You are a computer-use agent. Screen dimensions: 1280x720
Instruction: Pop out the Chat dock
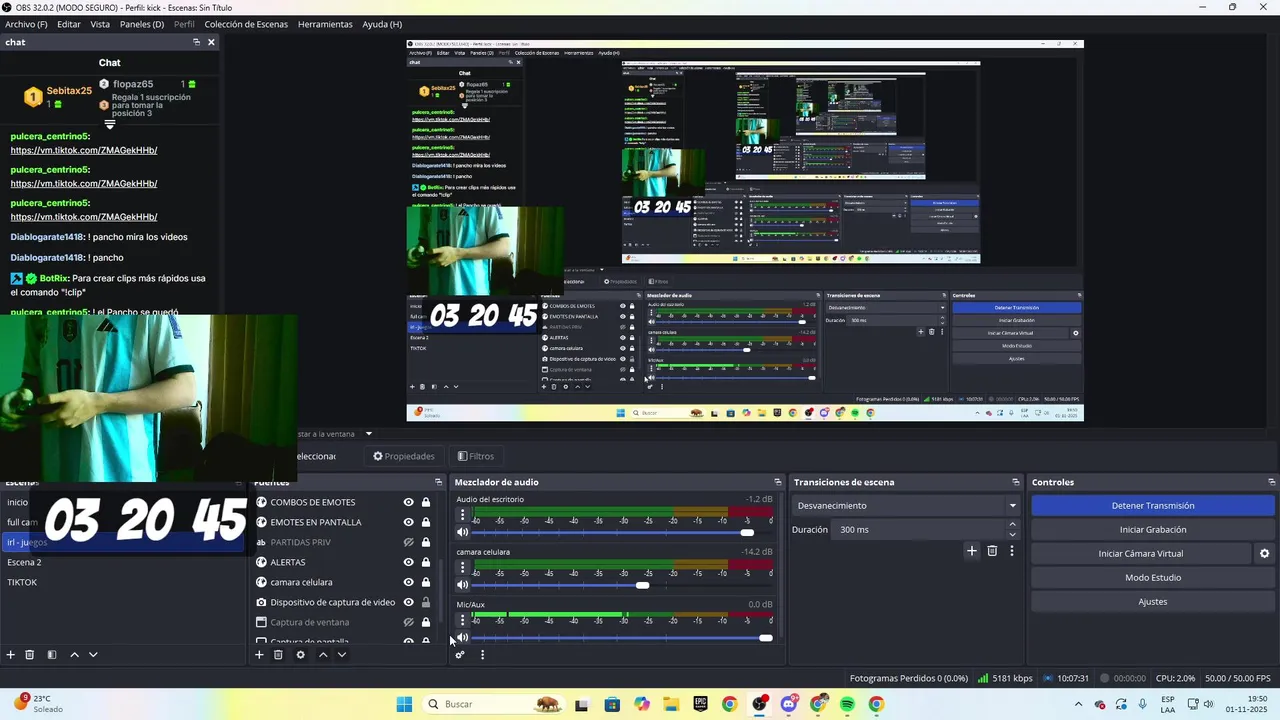196,42
